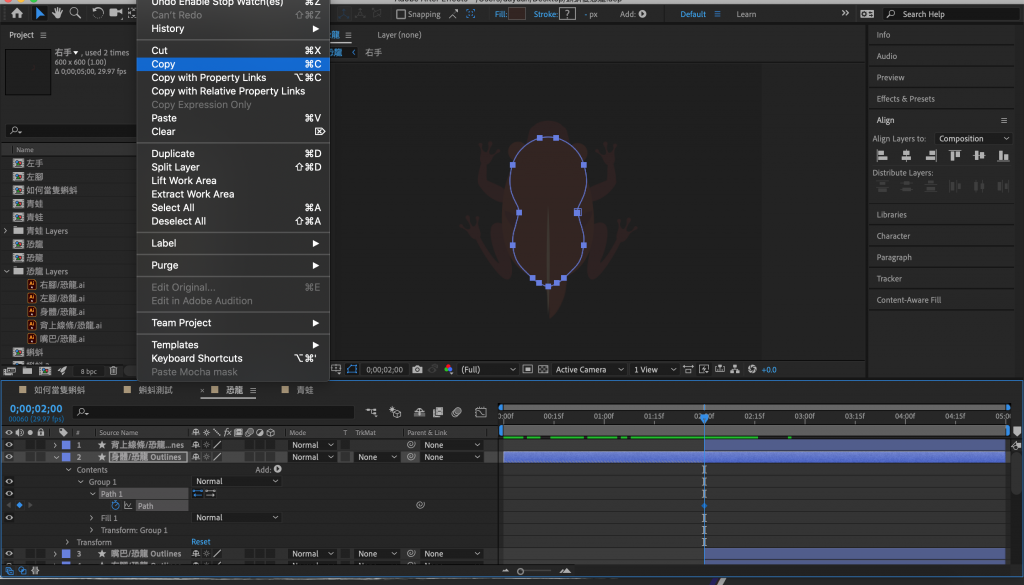This screenshot has width=1024, height=585.
Task: Choose Duplicate from the Edit menu
Action: point(173,154)
